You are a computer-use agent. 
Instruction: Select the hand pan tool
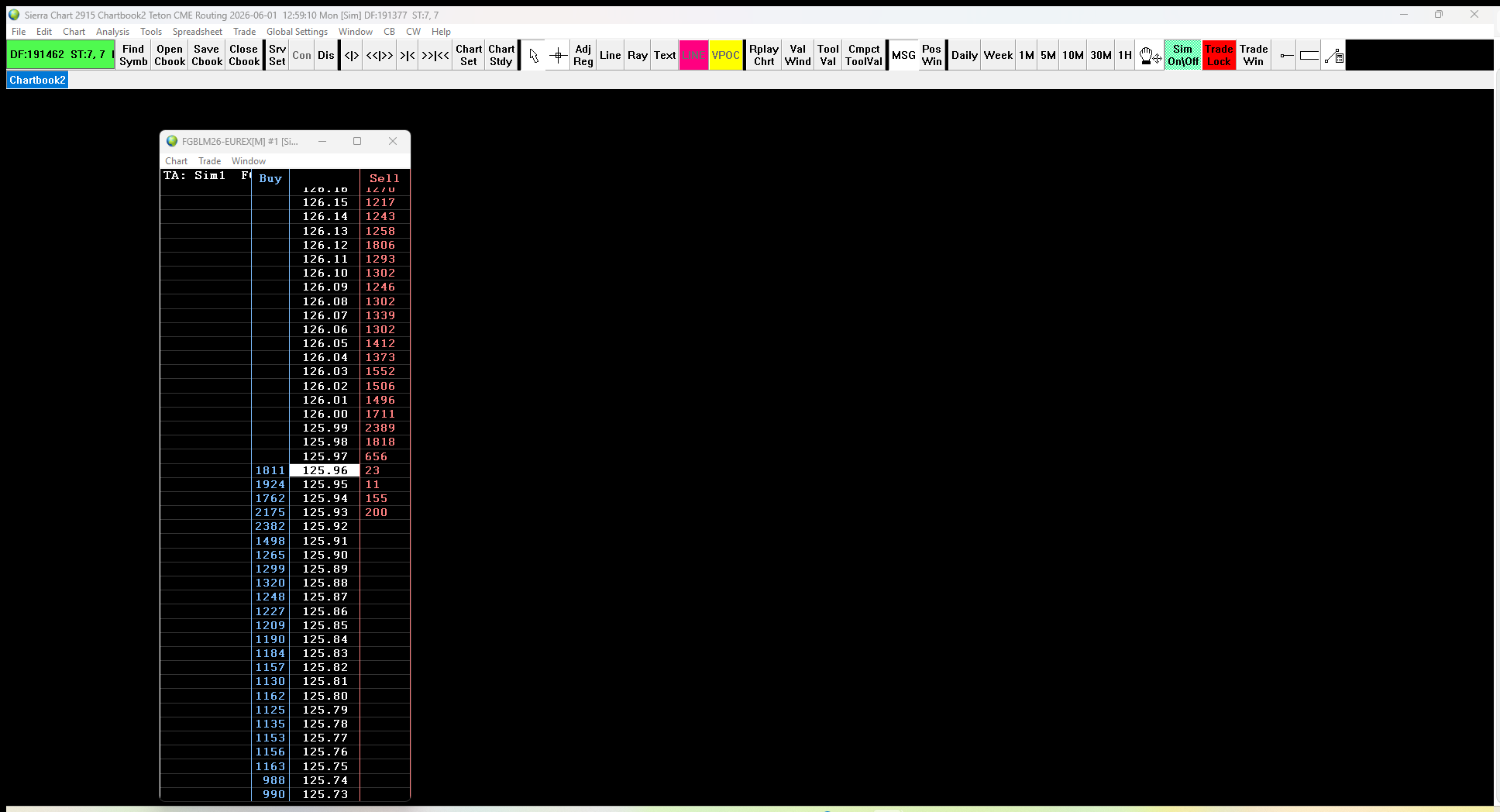click(x=1150, y=55)
